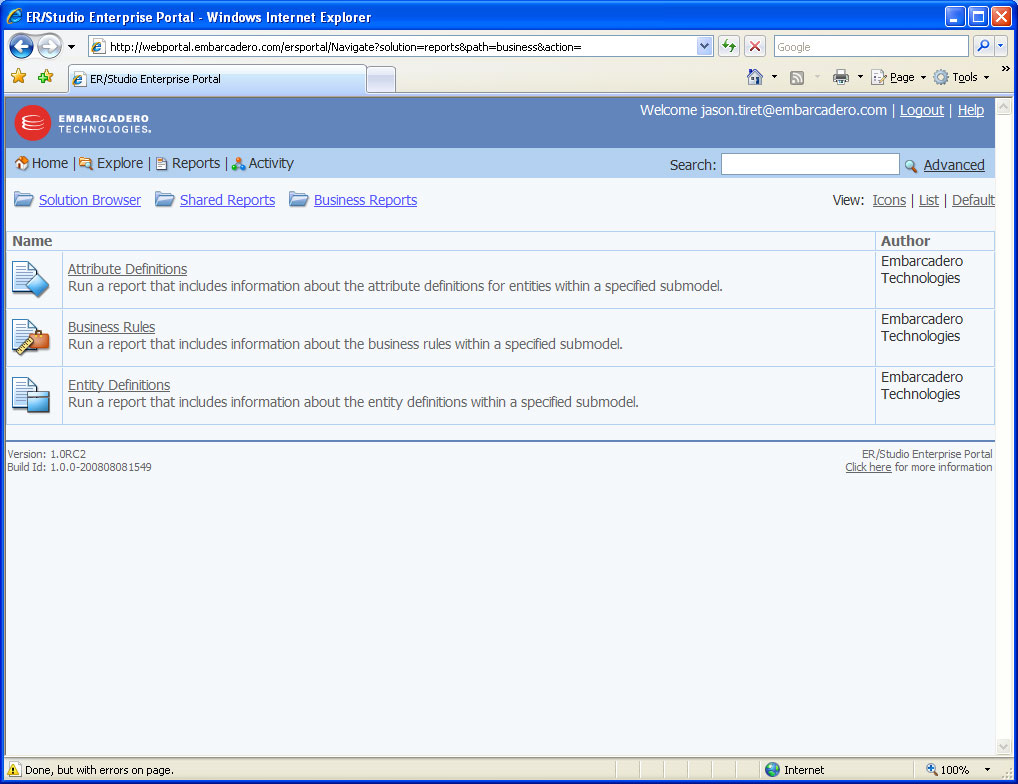Open the search provider options dropdown
Image resolution: width=1018 pixels, height=784 pixels.
[1000, 46]
